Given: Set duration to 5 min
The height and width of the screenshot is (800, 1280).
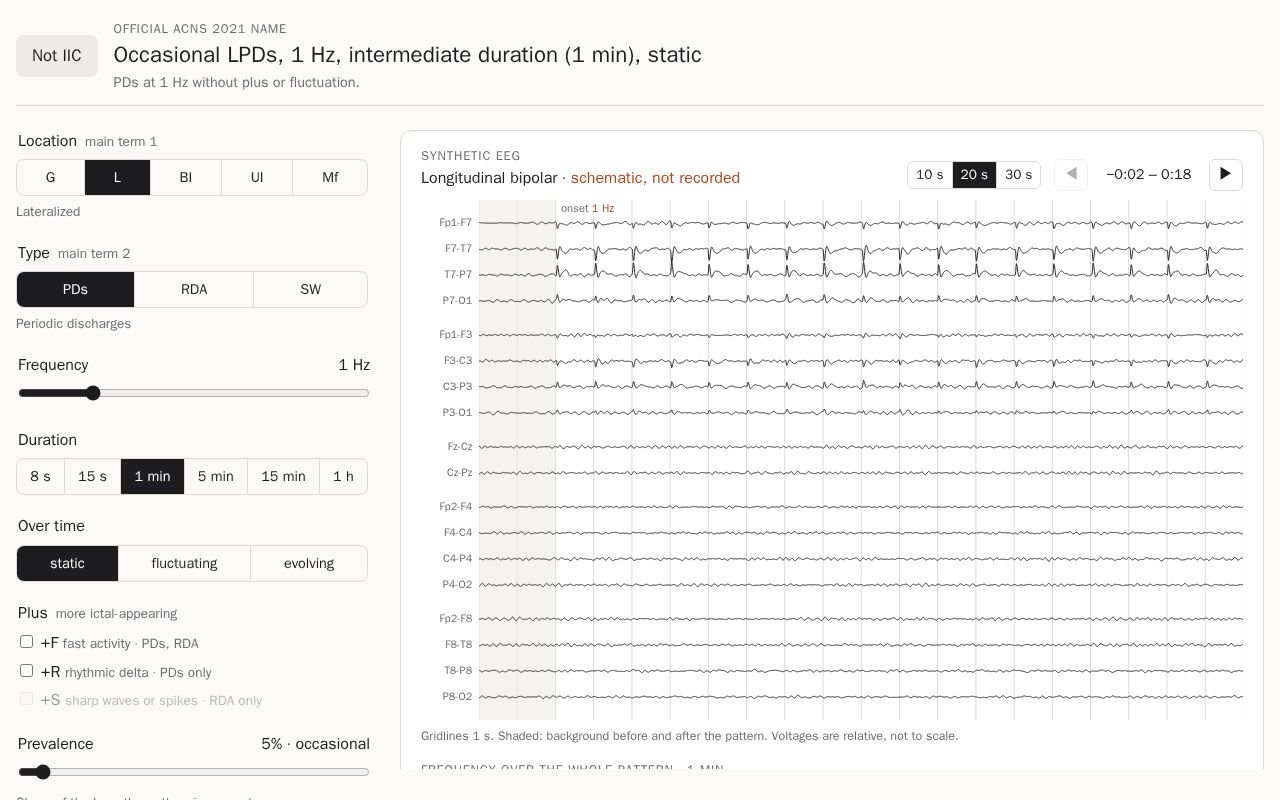Looking at the screenshot, I should pyautogui.click(x=216, y=476).
